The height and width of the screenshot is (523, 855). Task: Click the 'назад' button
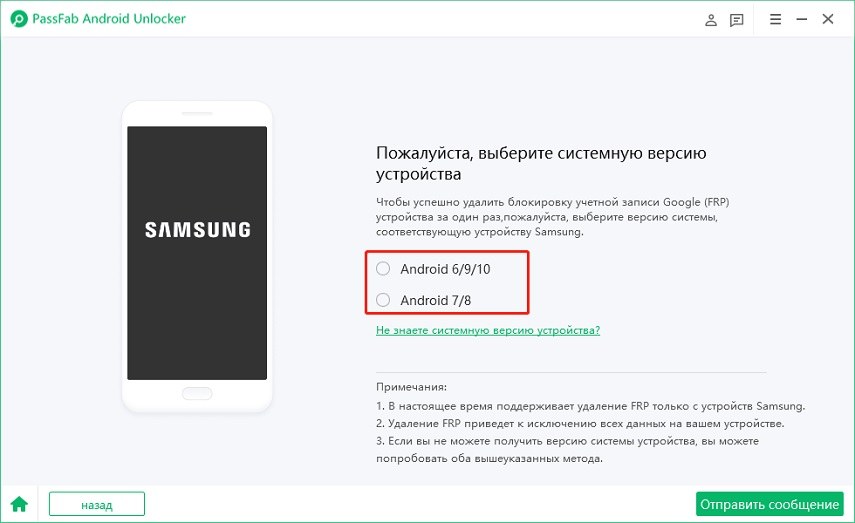tap(97, 504)
